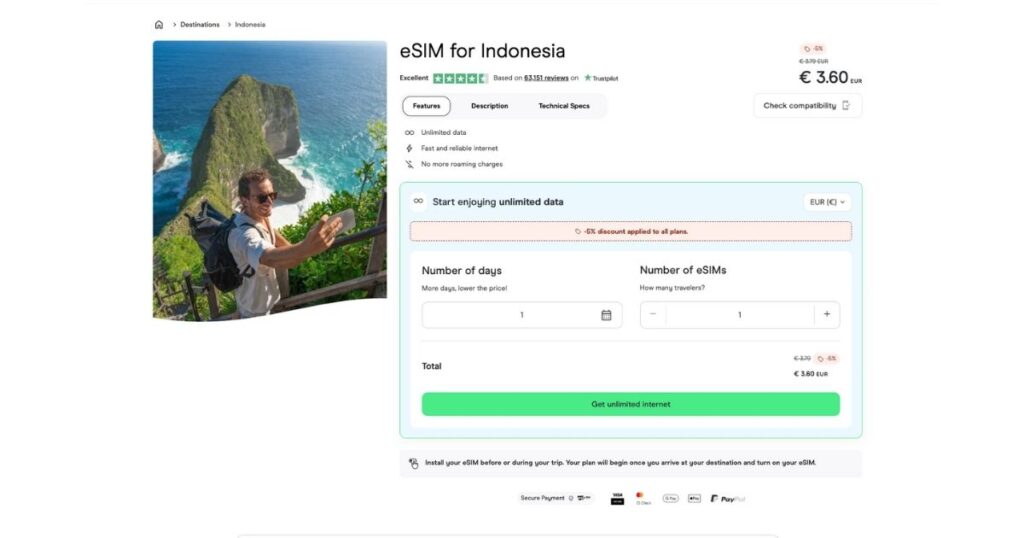
Task: Click the Number of days field
Action: [x=522, y=315]
